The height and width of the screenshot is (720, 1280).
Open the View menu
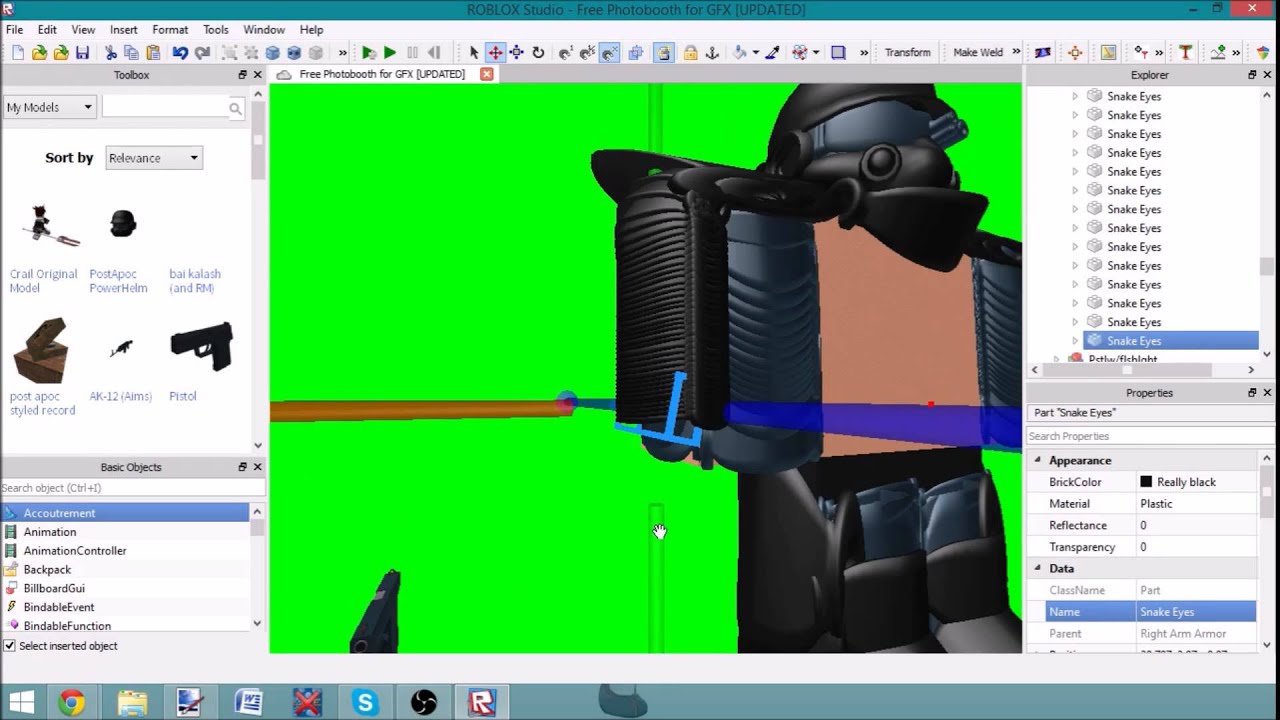click(x=83, y=30)
